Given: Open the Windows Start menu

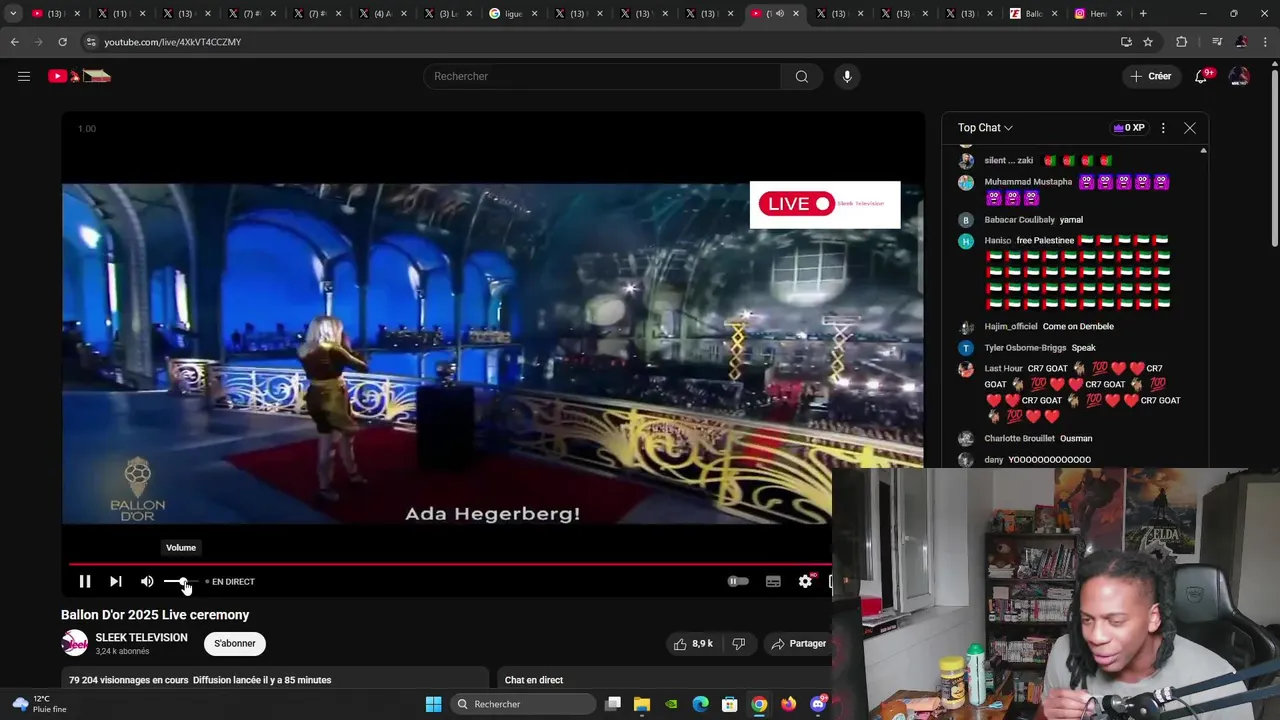Looking at the screenshot, I should click(433, 704).
